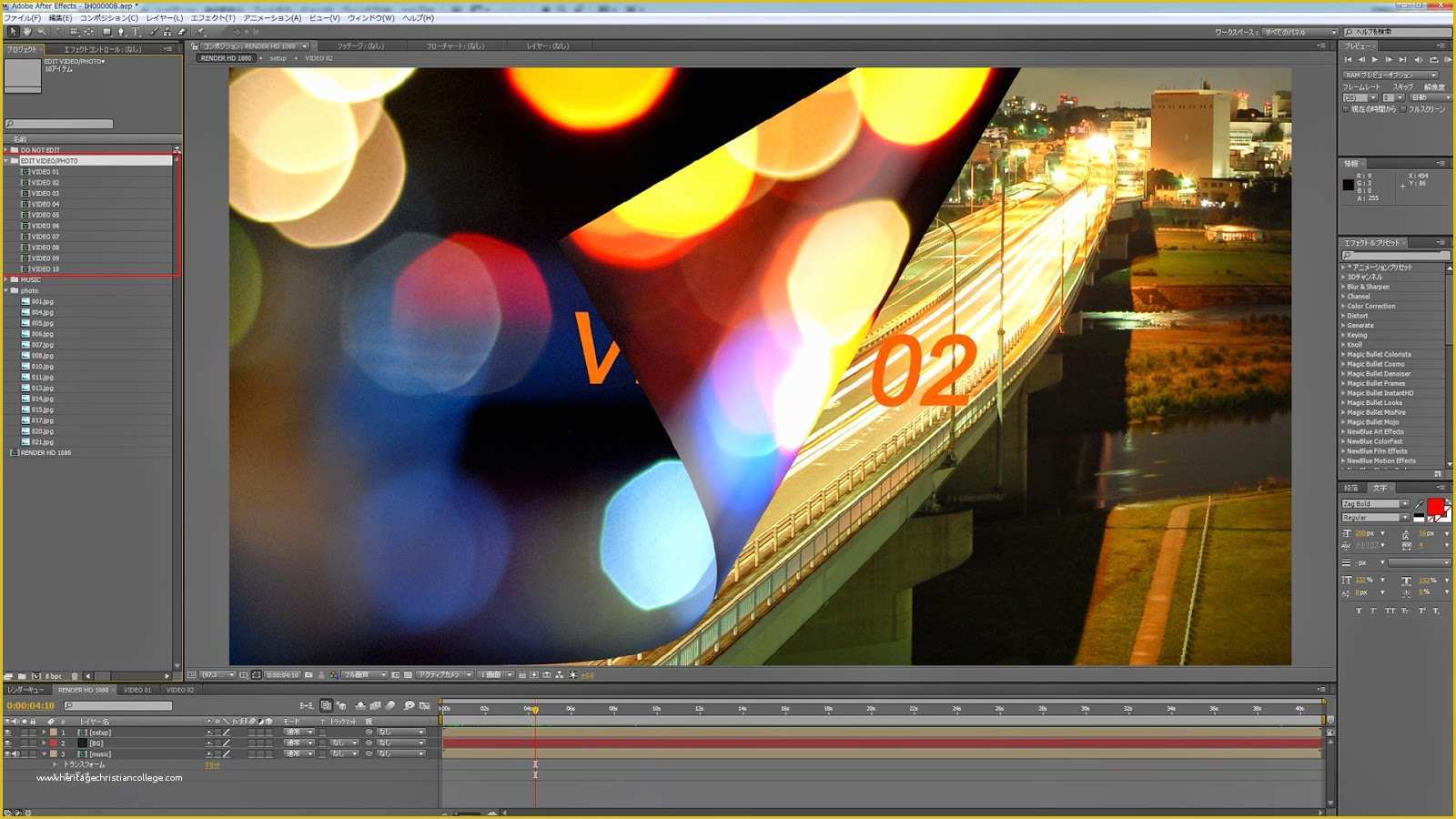Create new composition from Project panel footer
1456x819 pixels.
[36, 676]
